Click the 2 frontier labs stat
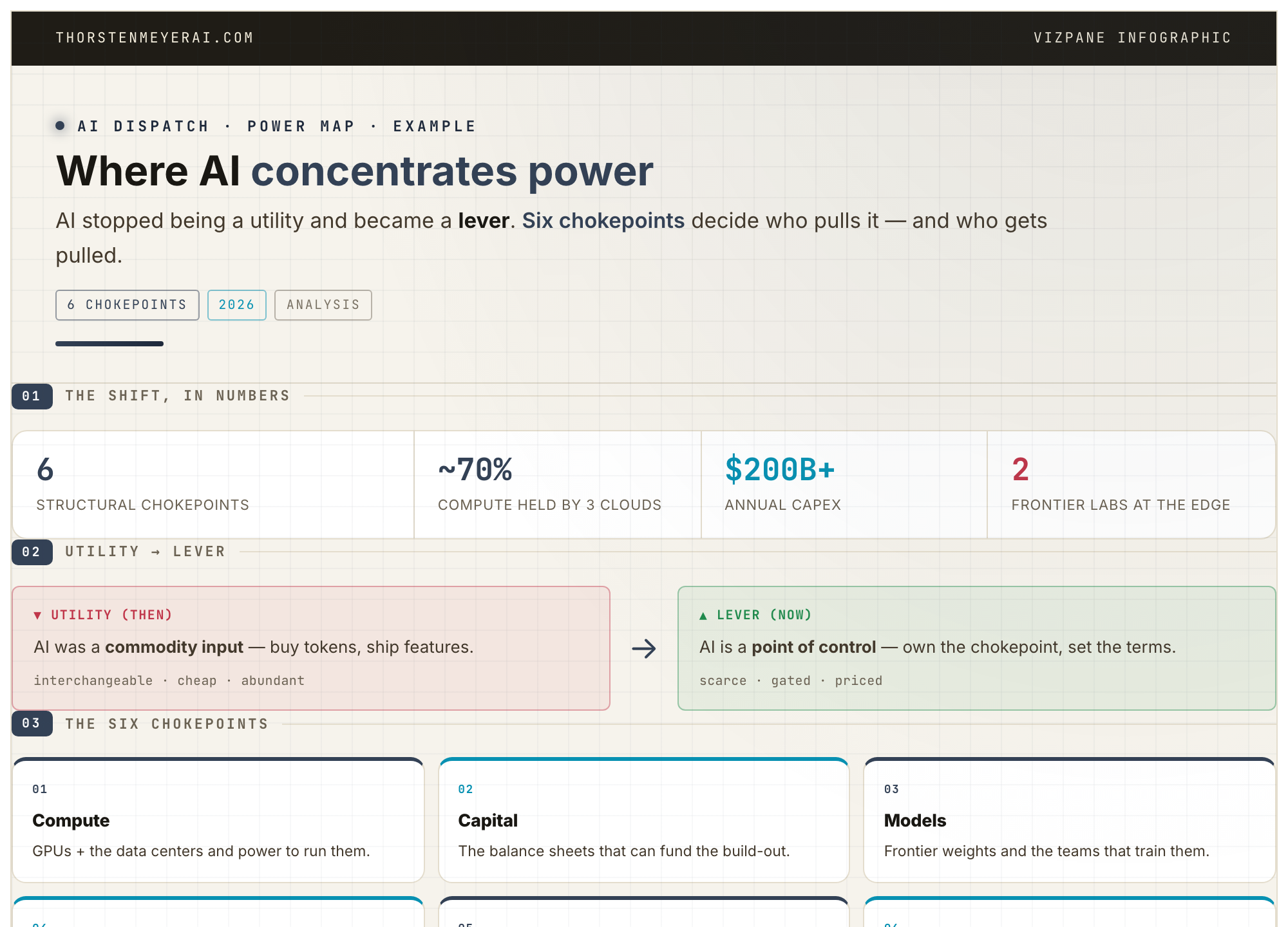1288x927 pixels. 1132,485
